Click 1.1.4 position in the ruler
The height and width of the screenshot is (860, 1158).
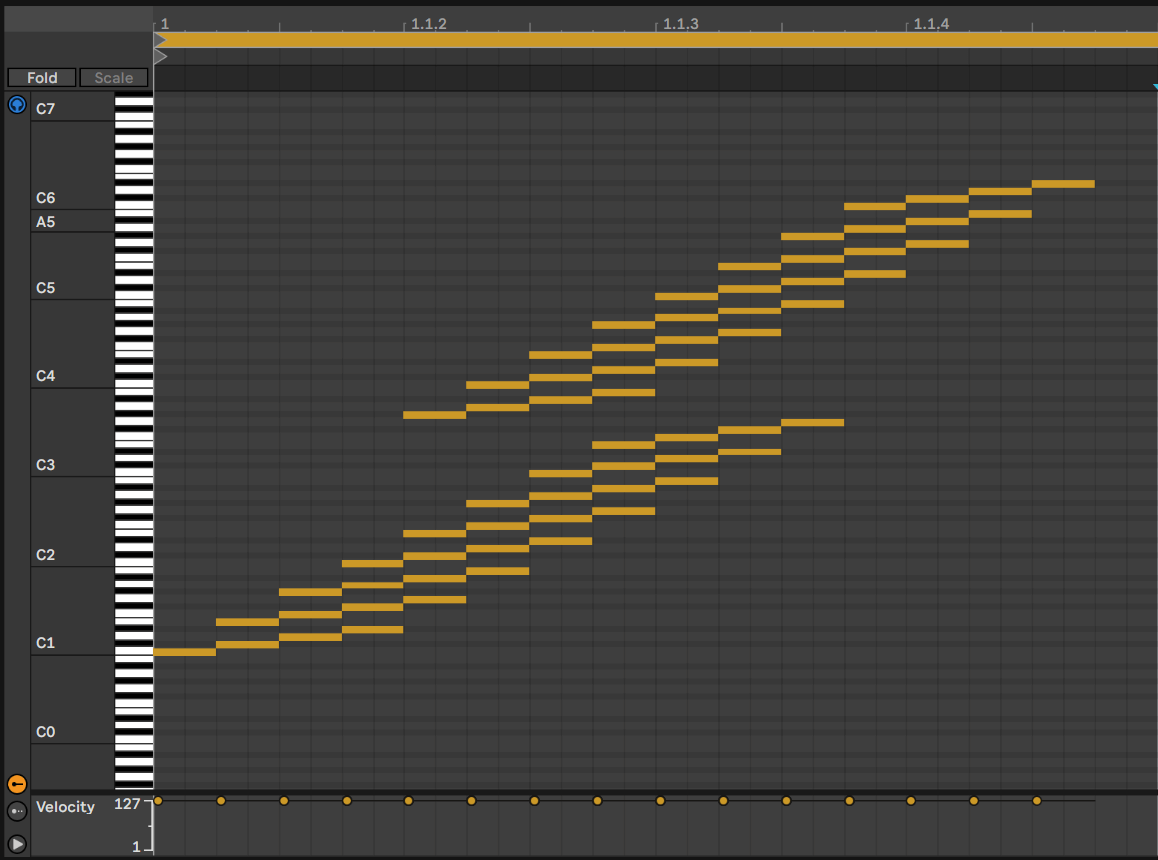click(930, 24)
